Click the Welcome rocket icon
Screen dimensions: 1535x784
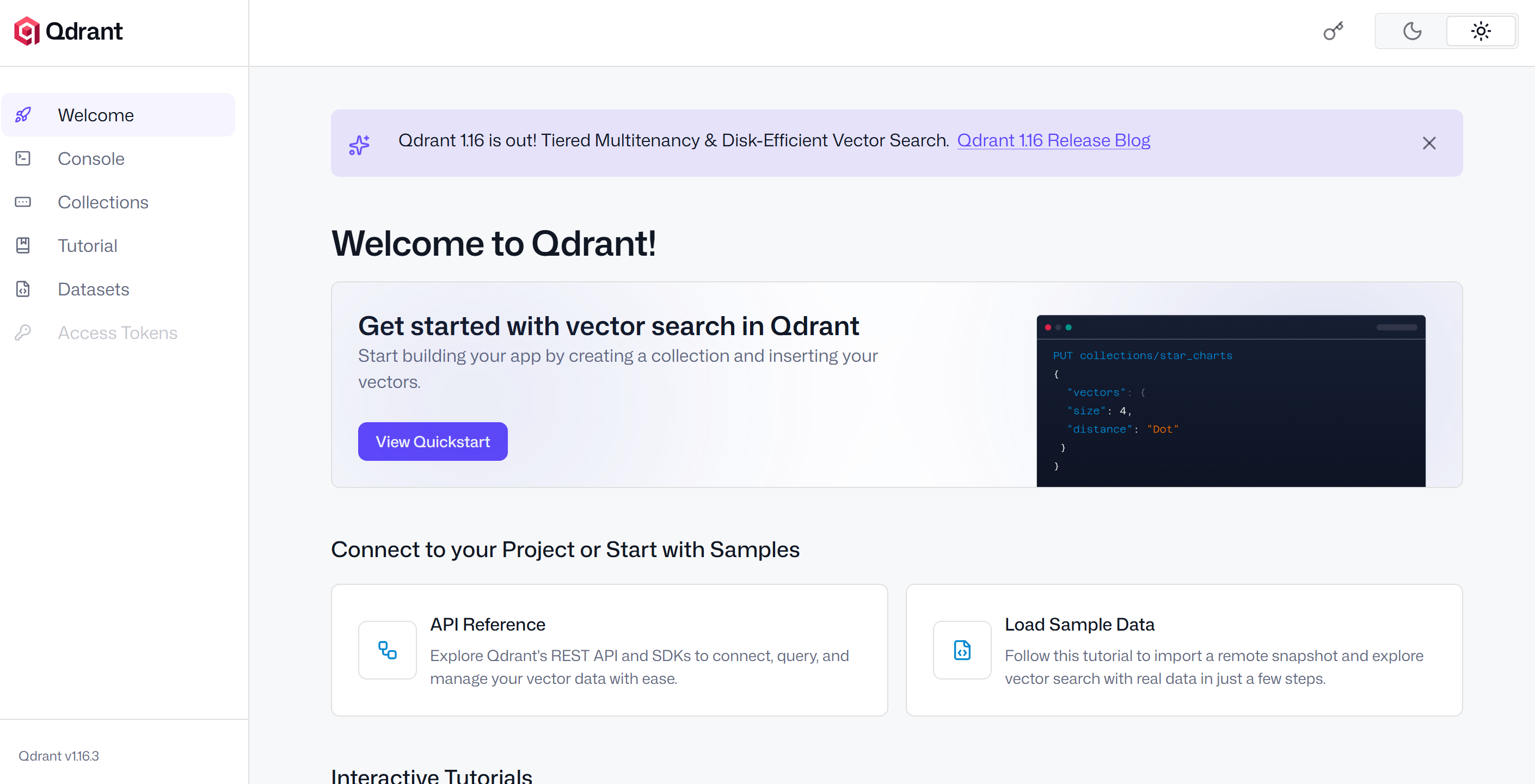pyautogui.click(x=23, y=115)
